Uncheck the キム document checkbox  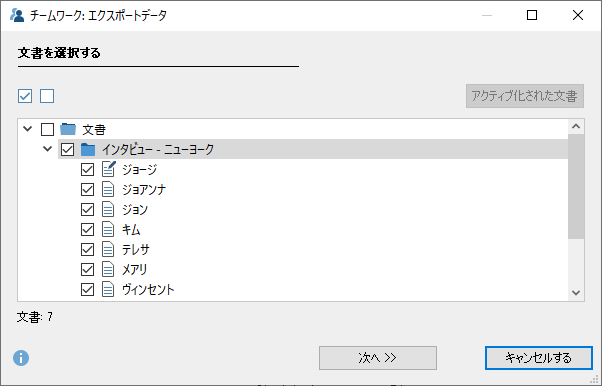pyautogui.click(x=88, y=229)
